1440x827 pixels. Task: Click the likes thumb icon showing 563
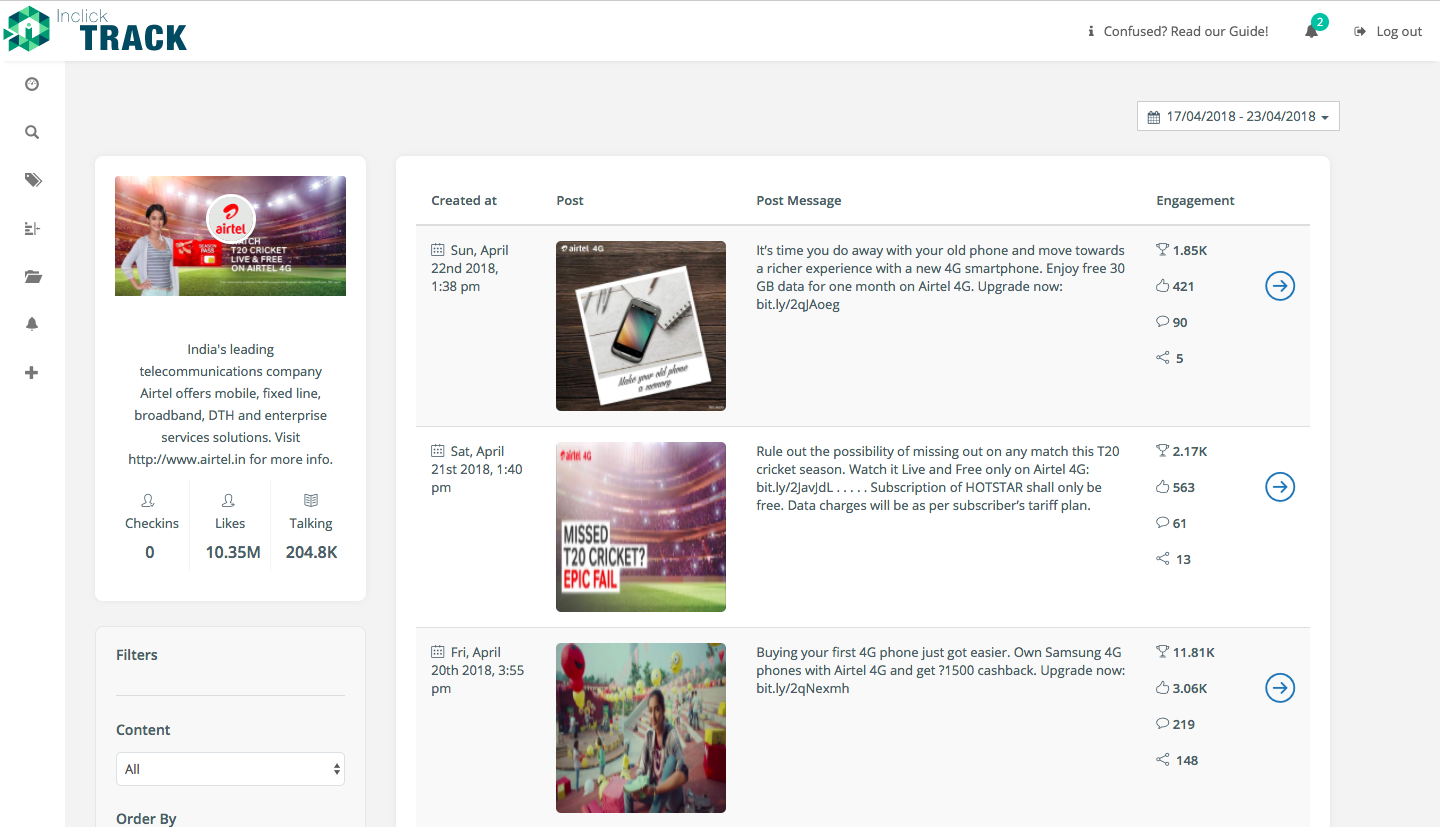tap(1162, 487)
